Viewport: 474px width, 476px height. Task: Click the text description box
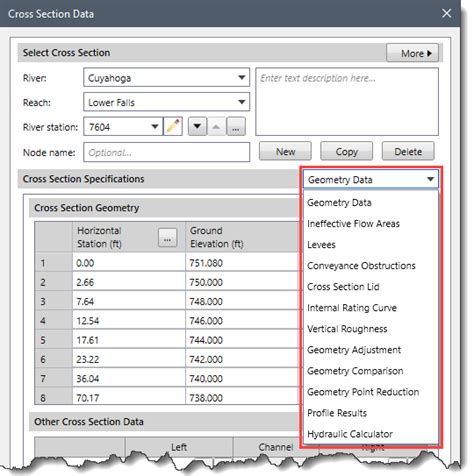(x=347, y=102)
